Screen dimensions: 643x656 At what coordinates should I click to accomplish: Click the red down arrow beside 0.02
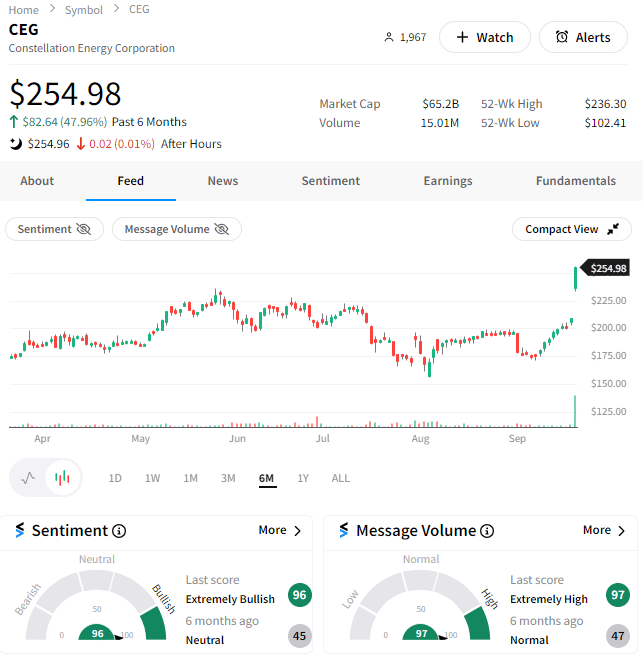81,144
